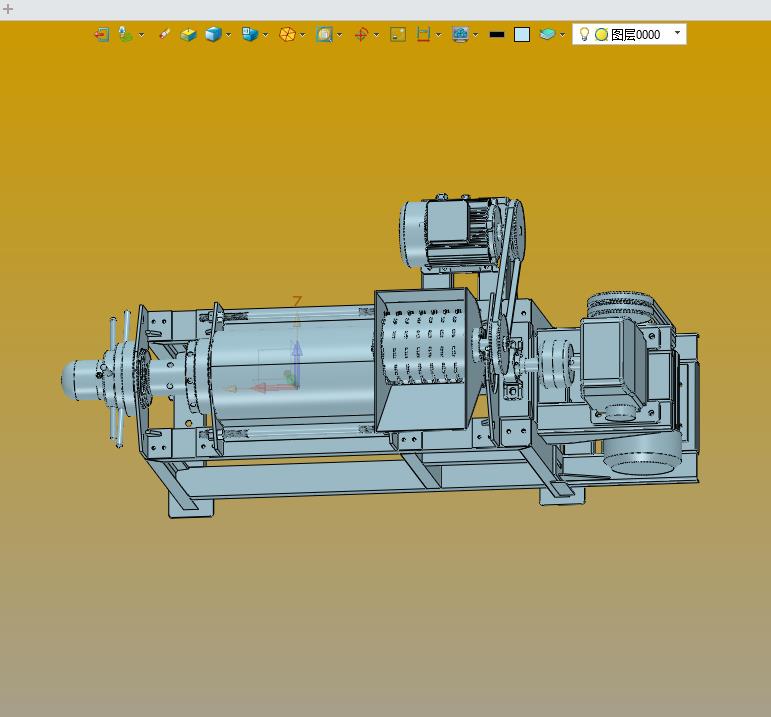
Task: Click the blue view orientation box icon
Action: (x=250, y=34)
